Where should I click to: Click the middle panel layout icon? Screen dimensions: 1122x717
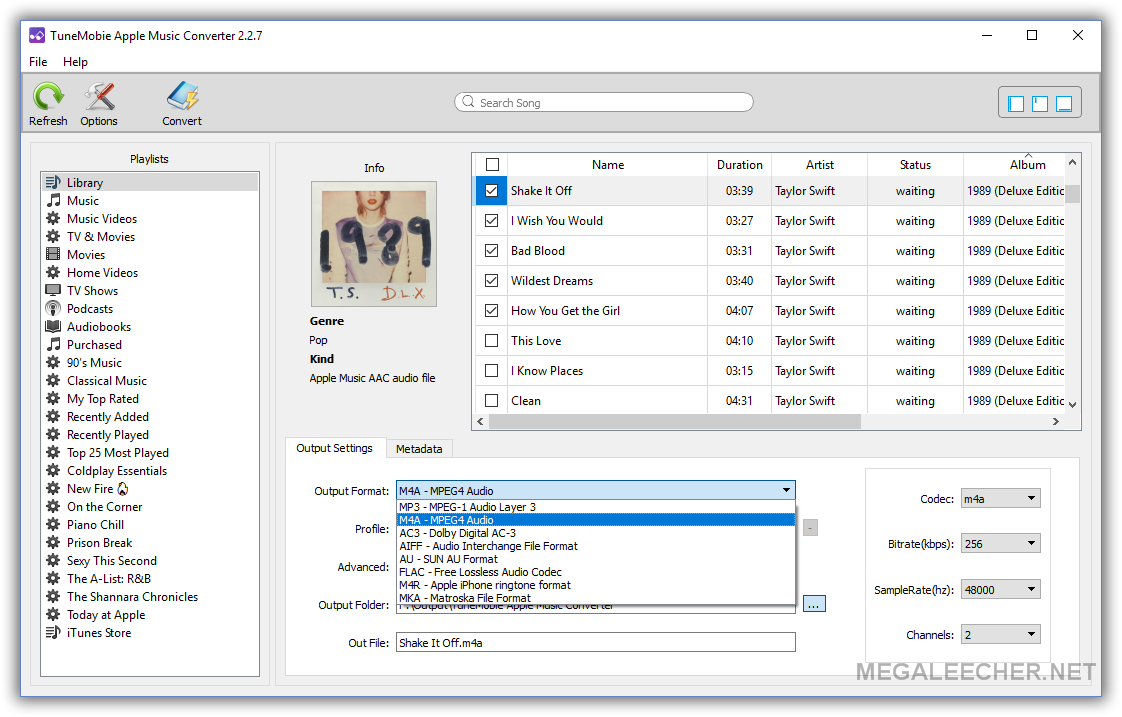point(1040,104)
